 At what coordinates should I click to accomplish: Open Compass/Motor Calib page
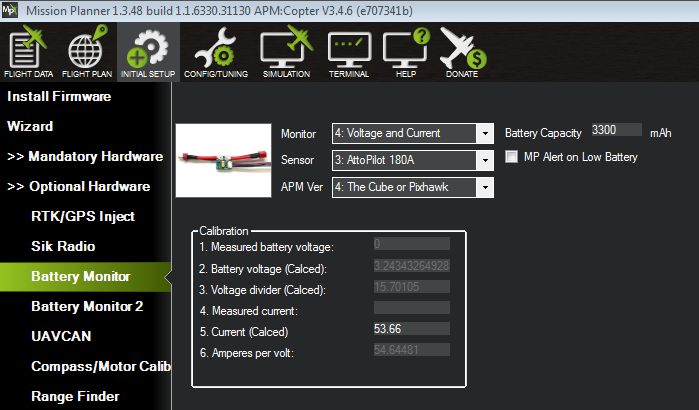click(101, 366)
